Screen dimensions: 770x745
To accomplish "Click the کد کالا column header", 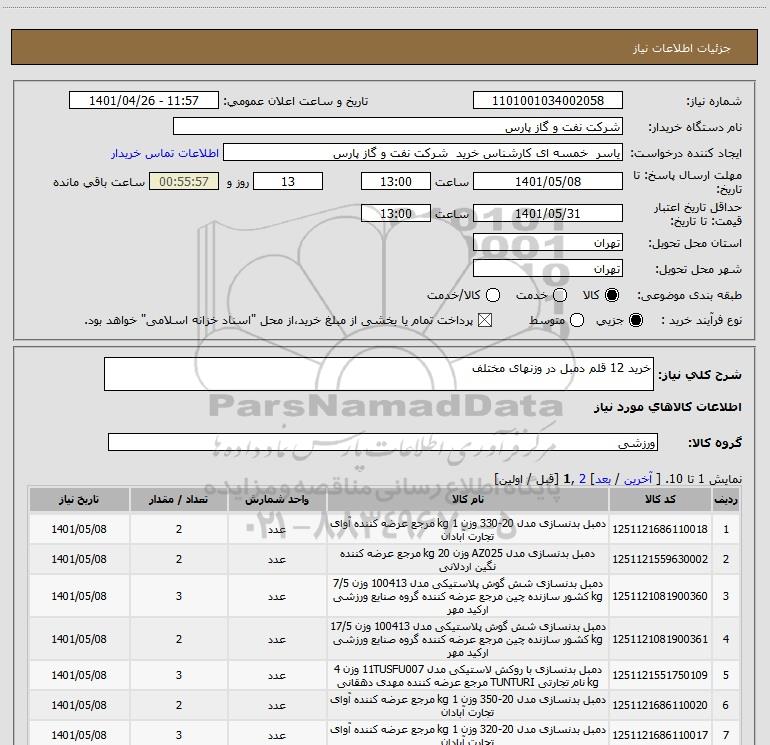I will (660, 499).
